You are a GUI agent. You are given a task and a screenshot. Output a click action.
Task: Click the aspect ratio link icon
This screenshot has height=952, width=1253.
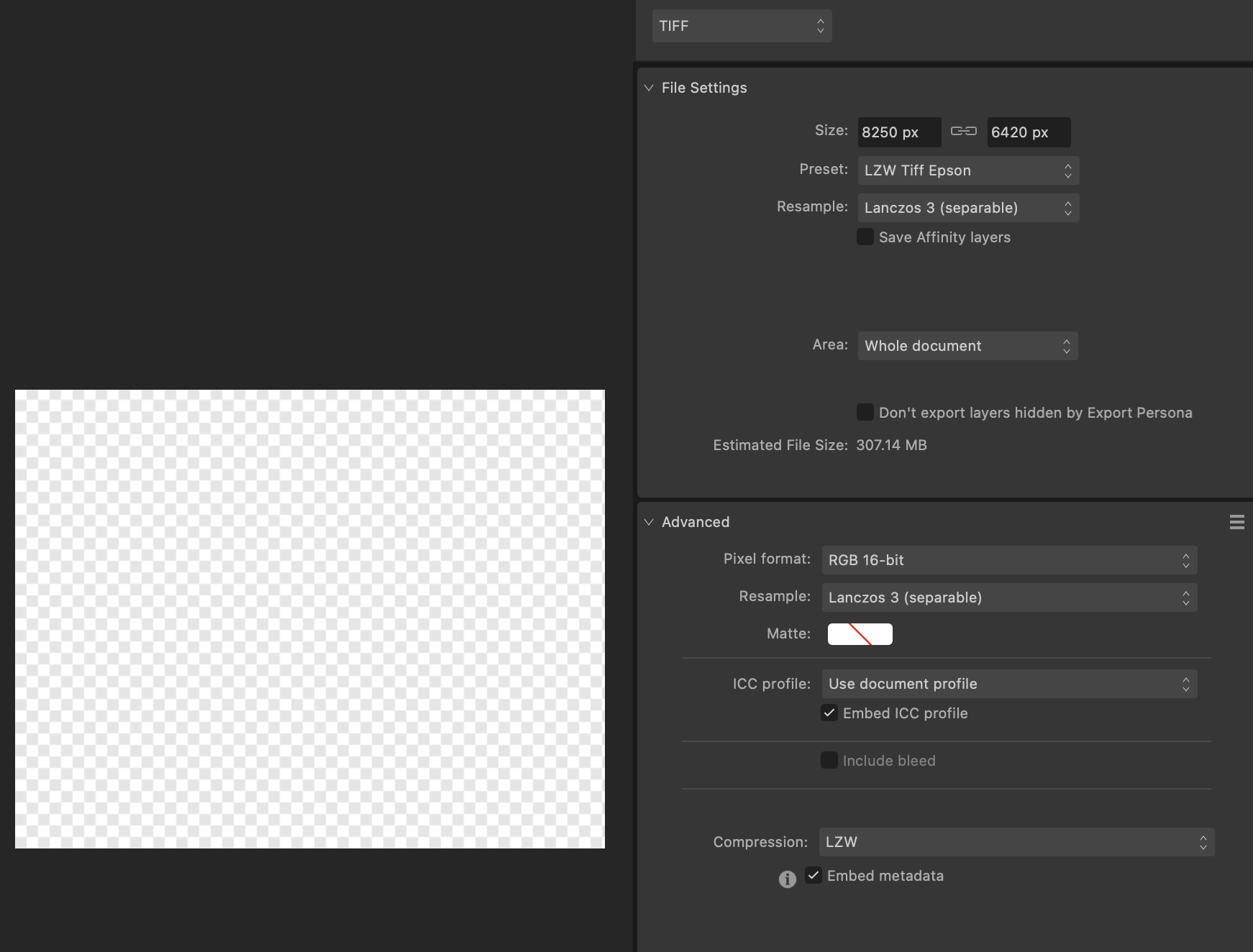click(963, 131)
